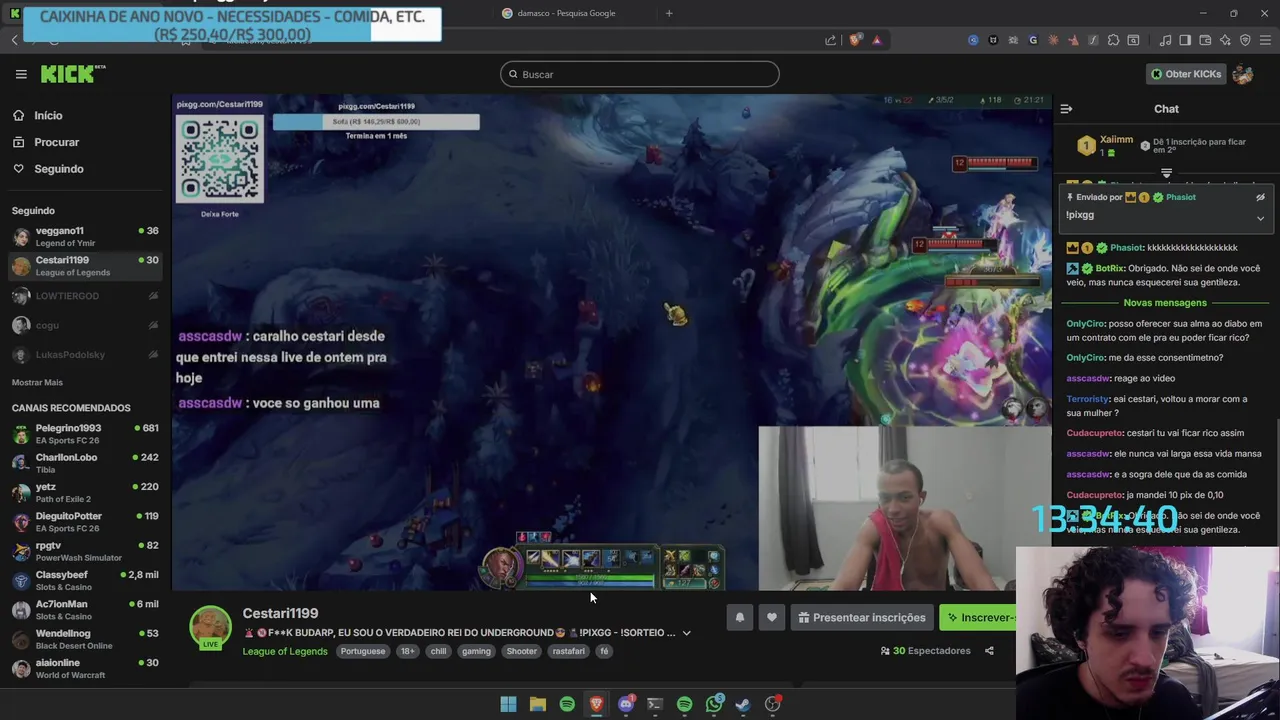Open Brave Shields lion icon

pos(855,40)
